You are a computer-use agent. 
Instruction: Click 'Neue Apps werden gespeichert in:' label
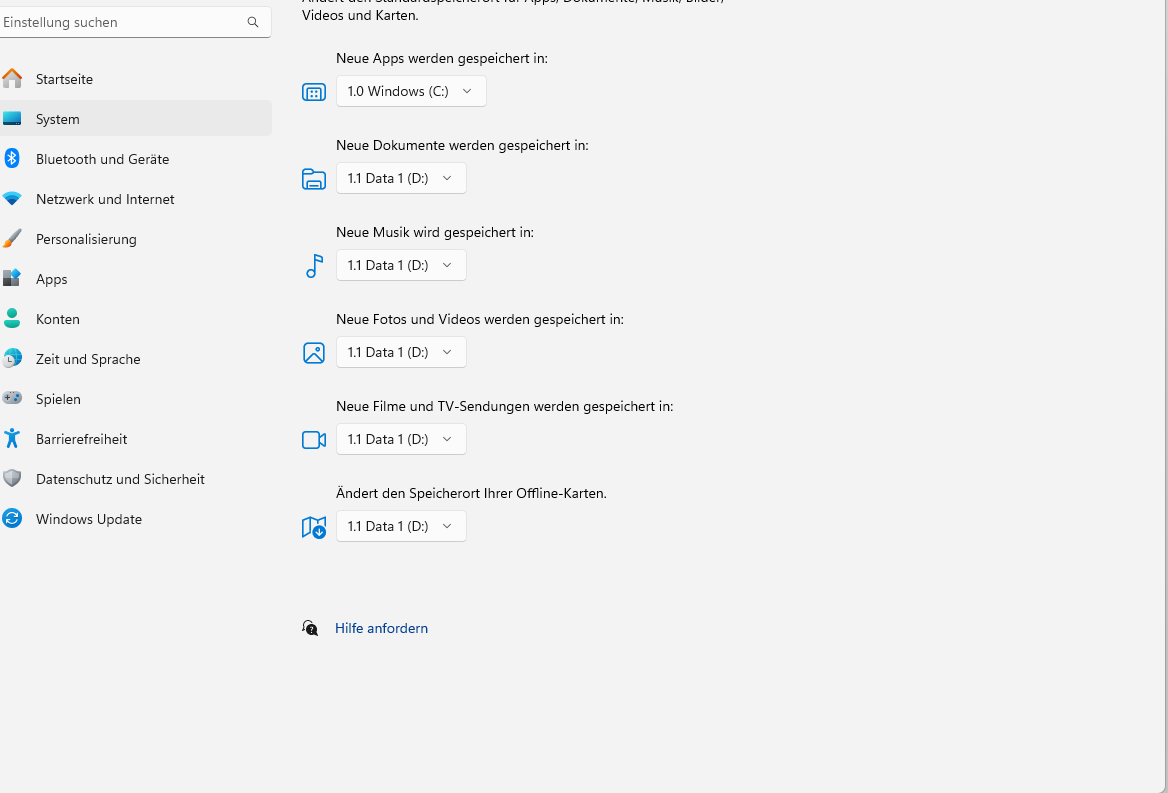pyautogui.click(x=442, y=58)
